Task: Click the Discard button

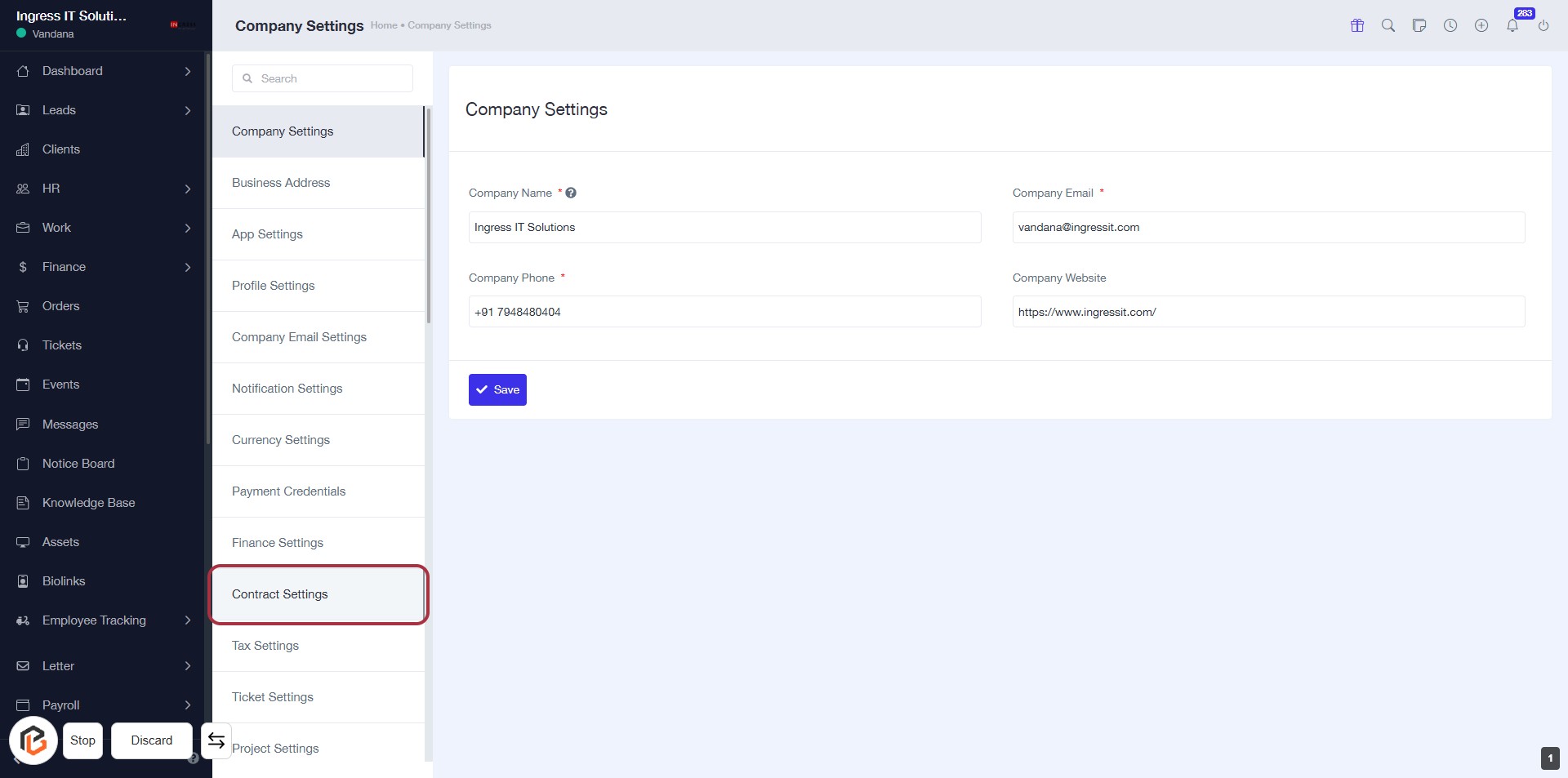Action: pos(152,740)
